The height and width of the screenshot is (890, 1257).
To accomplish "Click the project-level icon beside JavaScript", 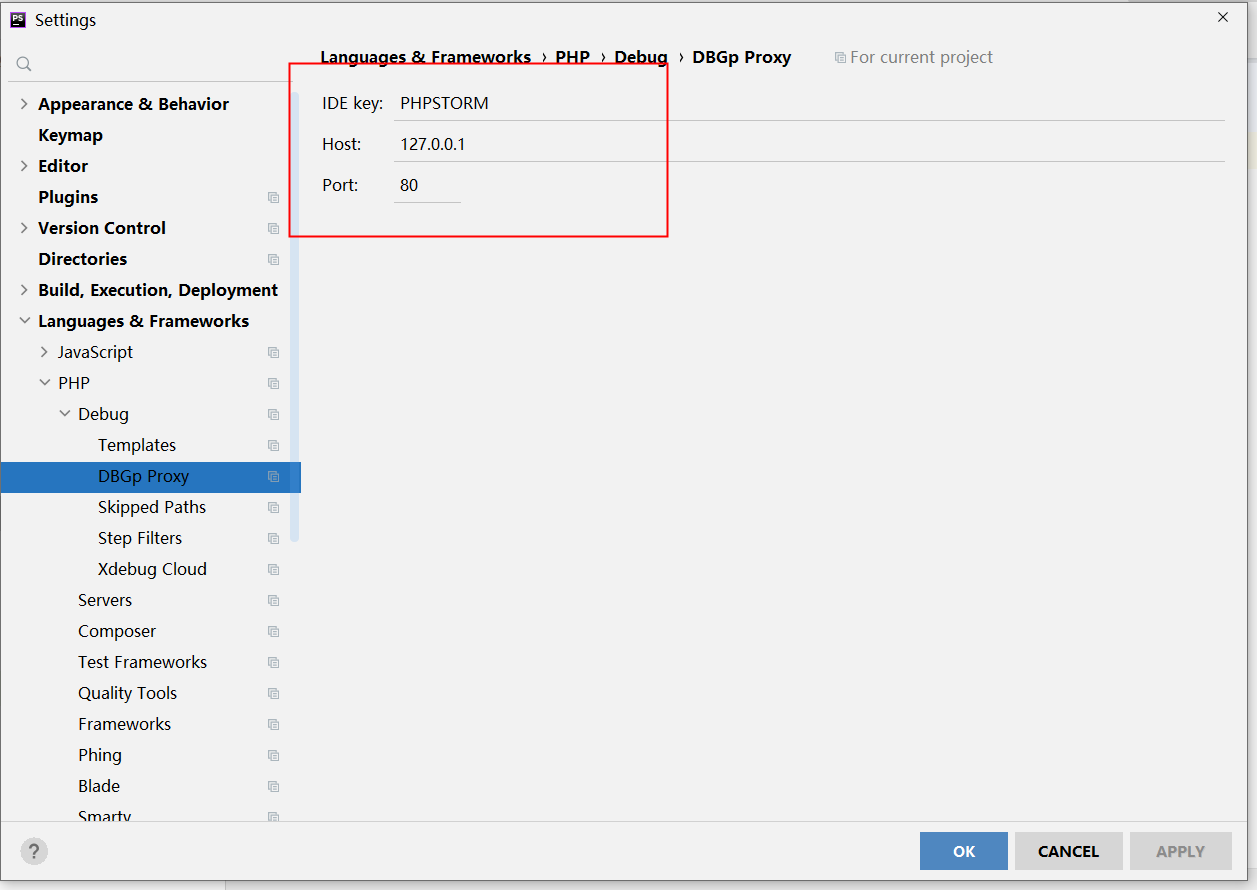I will click(x=273, y=352).
